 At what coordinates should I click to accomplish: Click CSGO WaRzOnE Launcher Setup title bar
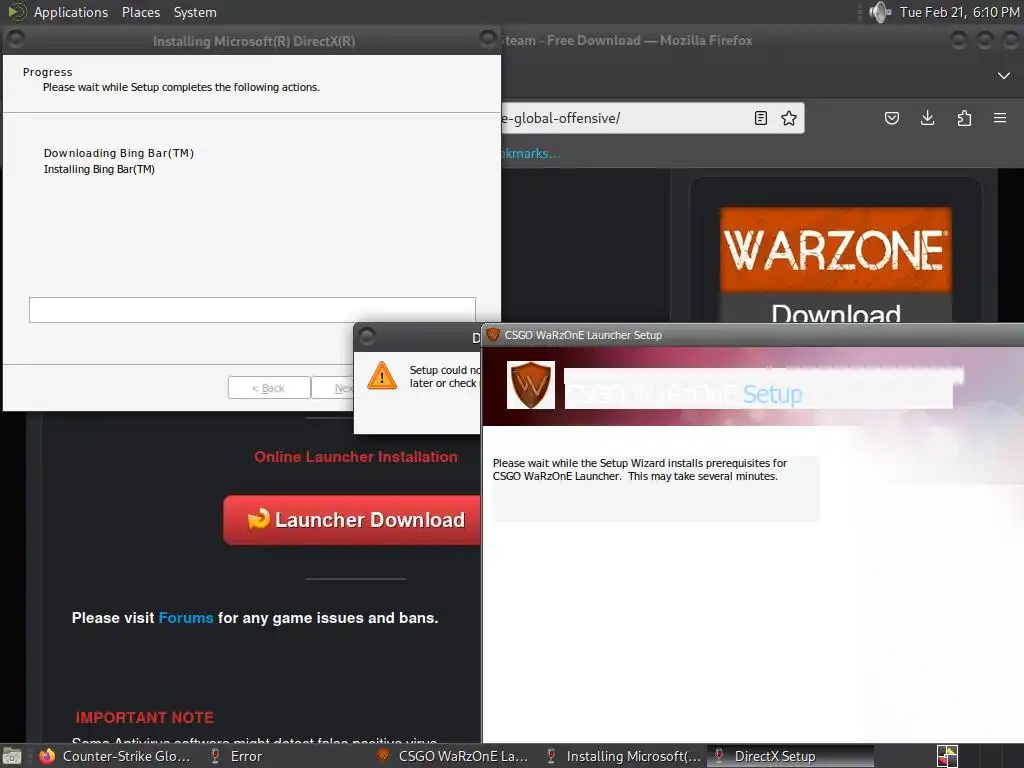pos(752,335)
